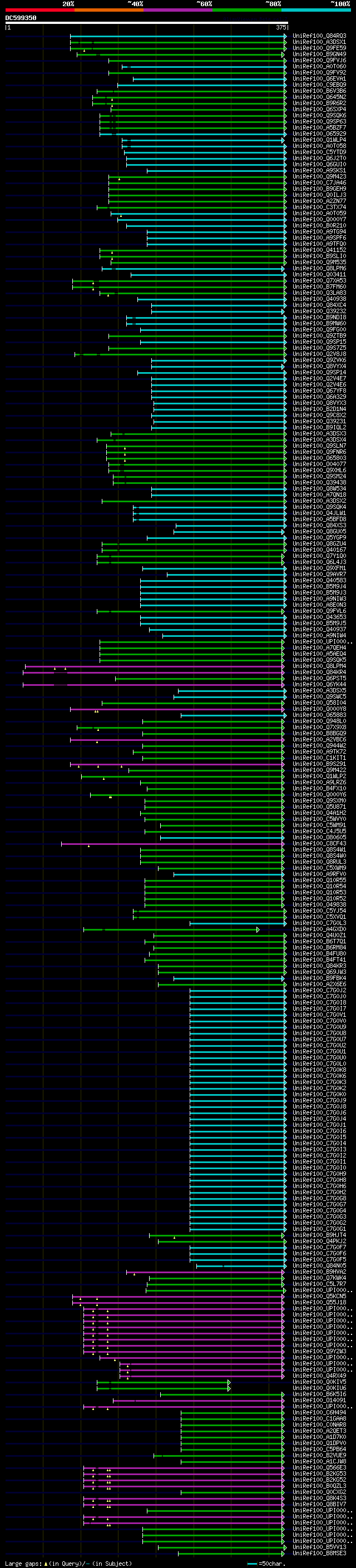Select the UniRef100_A3DSX5 label
Screen dimensions: 356x1568
(x=319, y=690)
